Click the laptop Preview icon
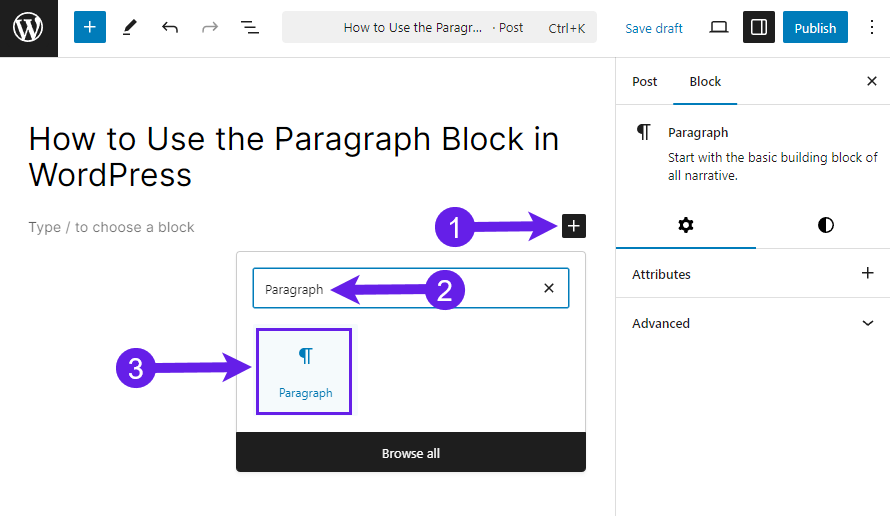 pyautogui.click(x=719, y=27)
